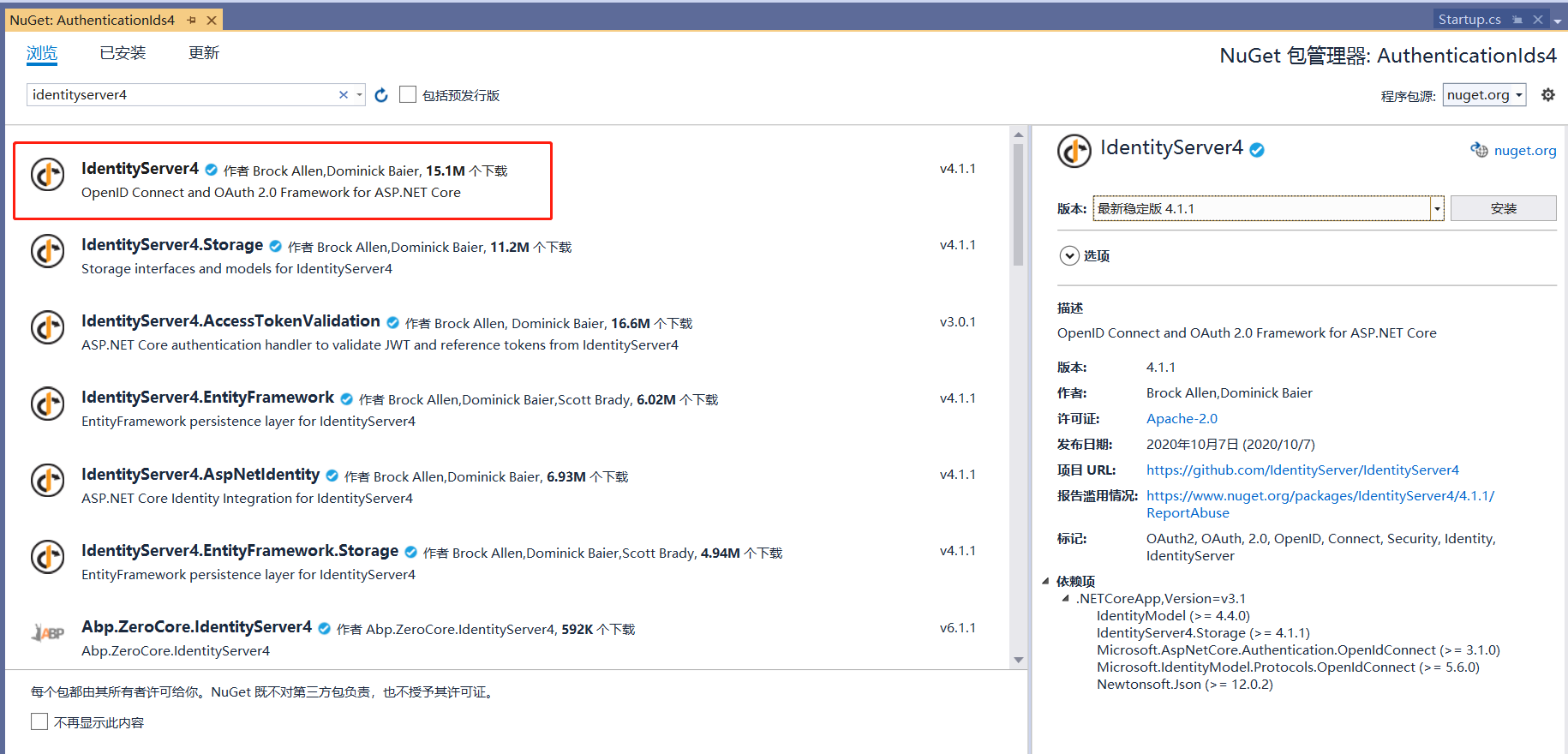Screen dimensions: 1568x754
Task: Switch to the 浏览 tab
Action: pyautogui.click(x=42, y=53)
